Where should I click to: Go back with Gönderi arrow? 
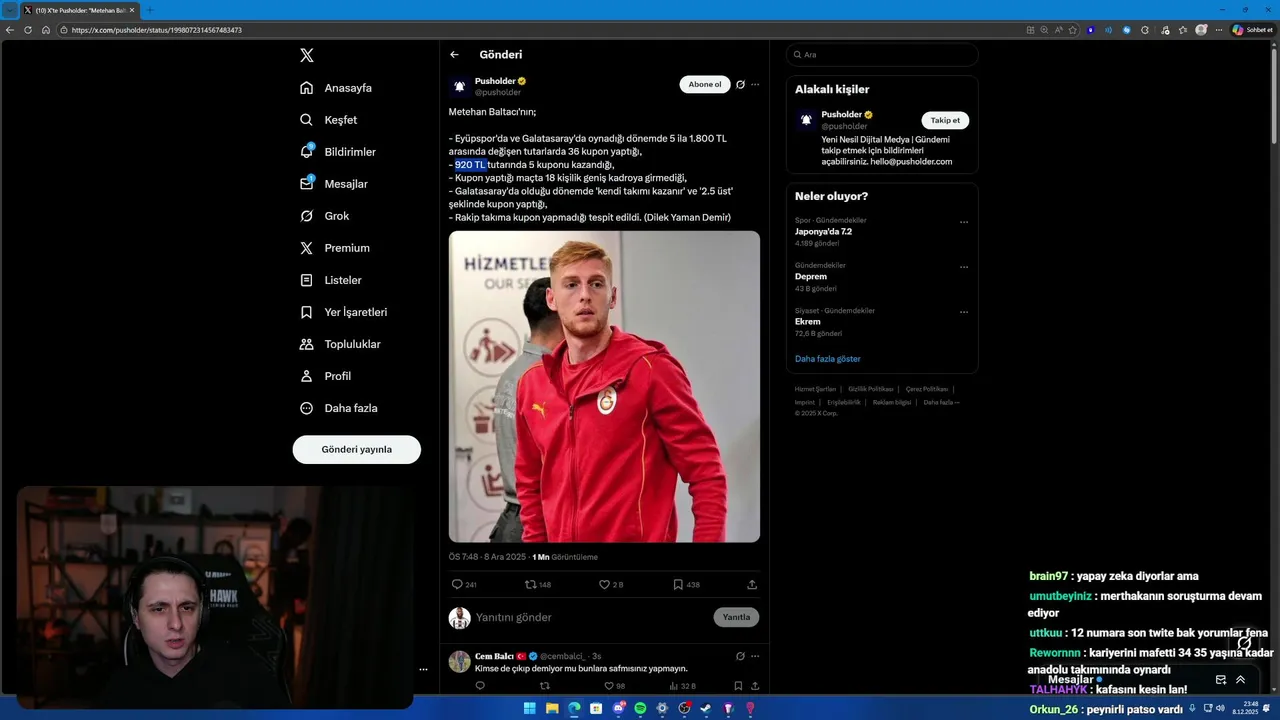tap(454, 55)
